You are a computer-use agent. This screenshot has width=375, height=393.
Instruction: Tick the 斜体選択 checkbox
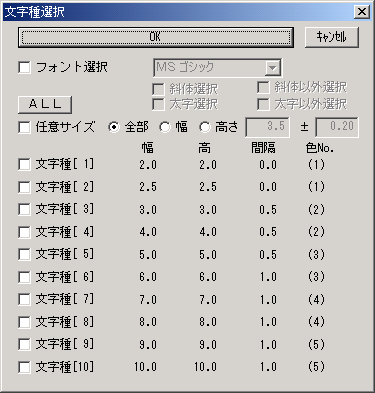click(x=158, y=89)
